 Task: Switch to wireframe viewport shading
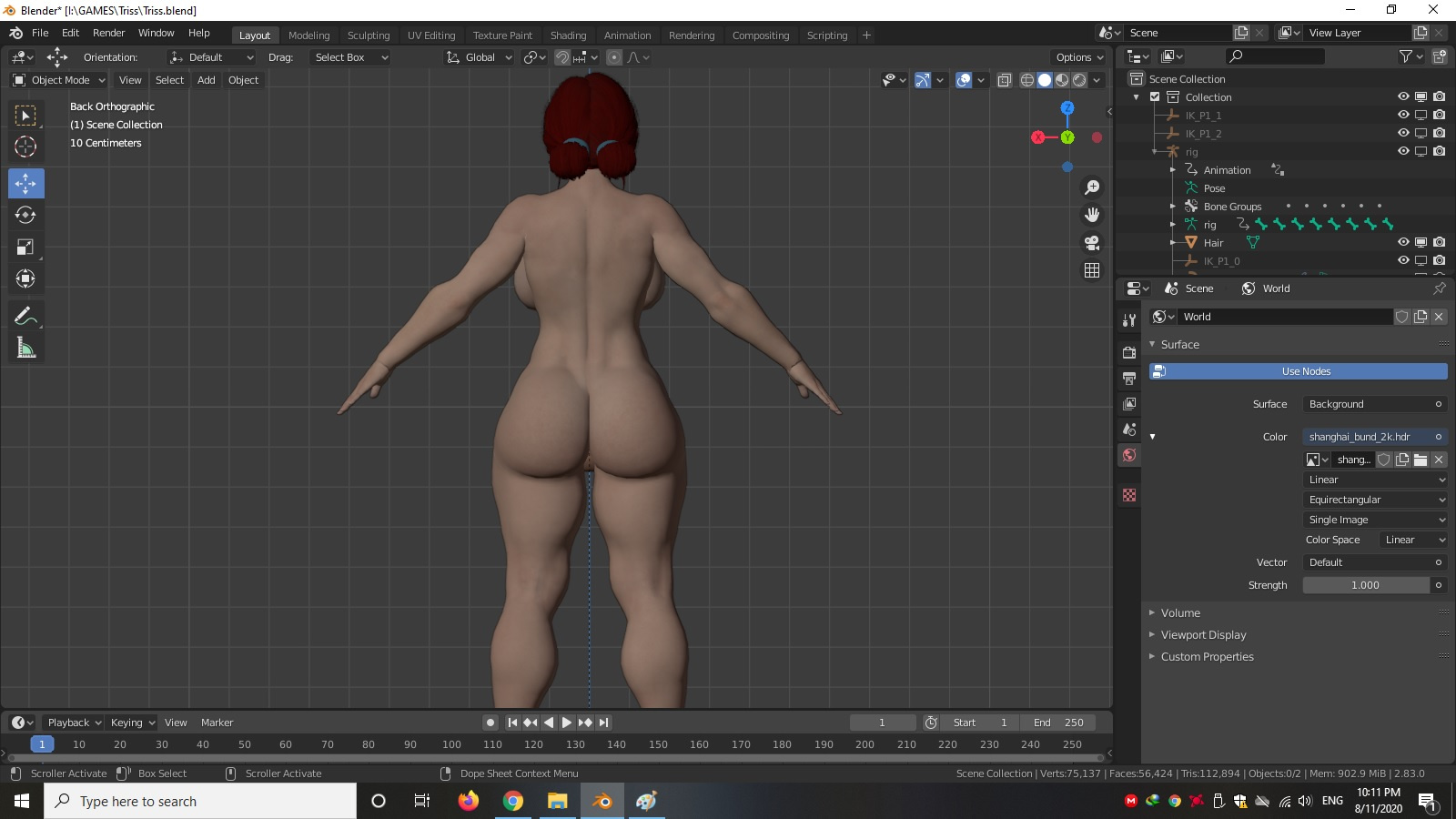[1027, 80]
